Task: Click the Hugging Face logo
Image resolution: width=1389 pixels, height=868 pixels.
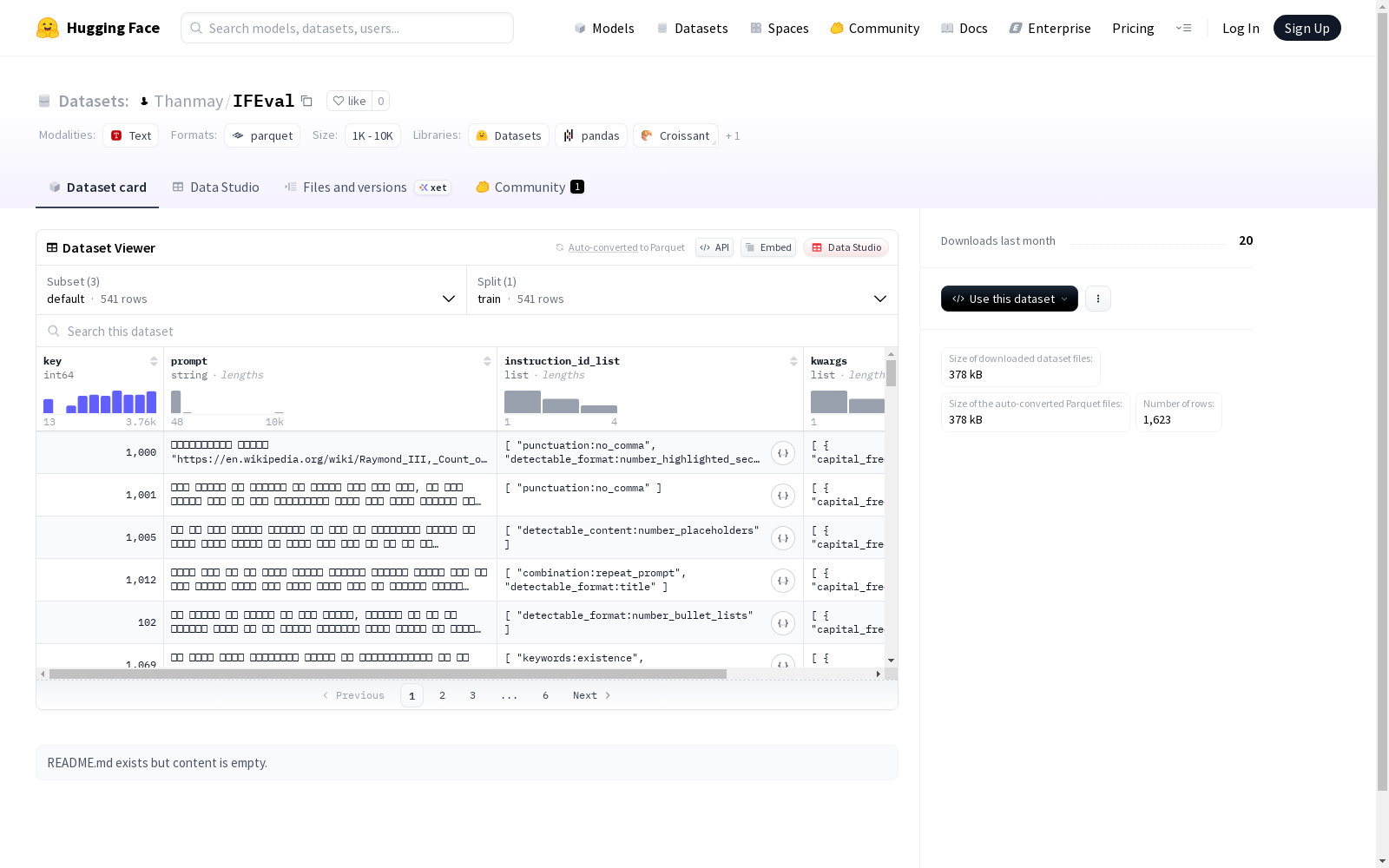Action: point(98,28)
